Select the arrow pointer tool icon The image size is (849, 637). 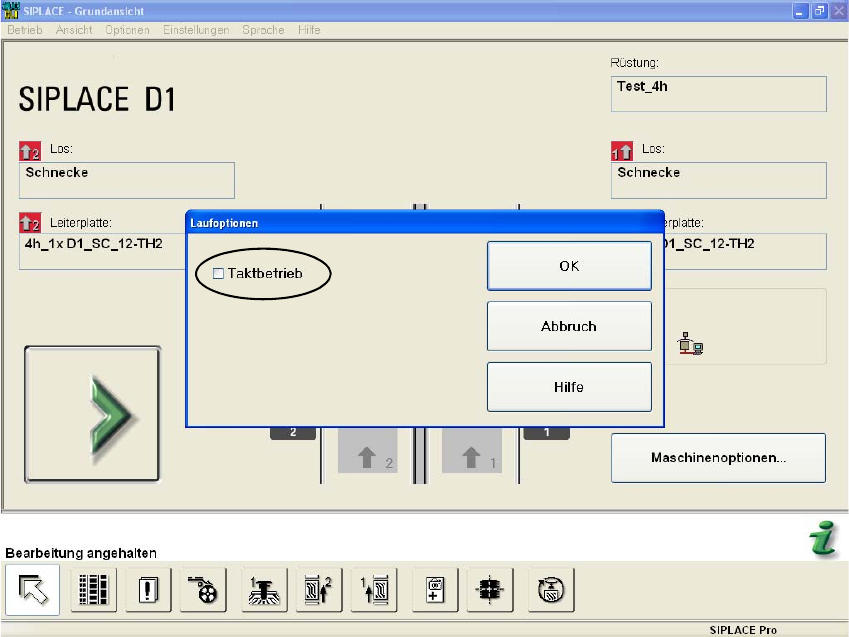tap(32, 589)
